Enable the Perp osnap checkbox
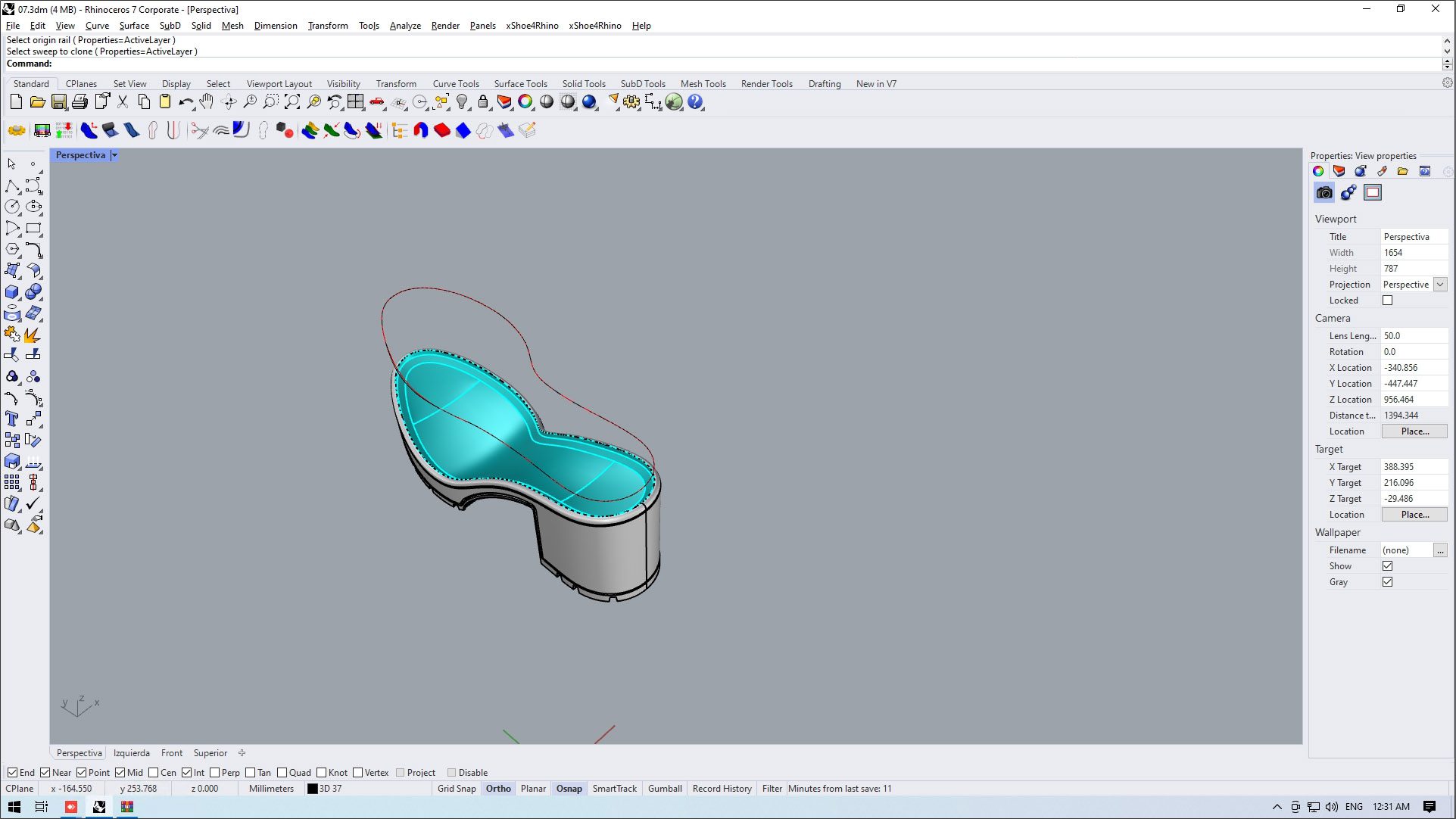The image size is (1456, 819). pyautogui.click(x=215, y=772)
